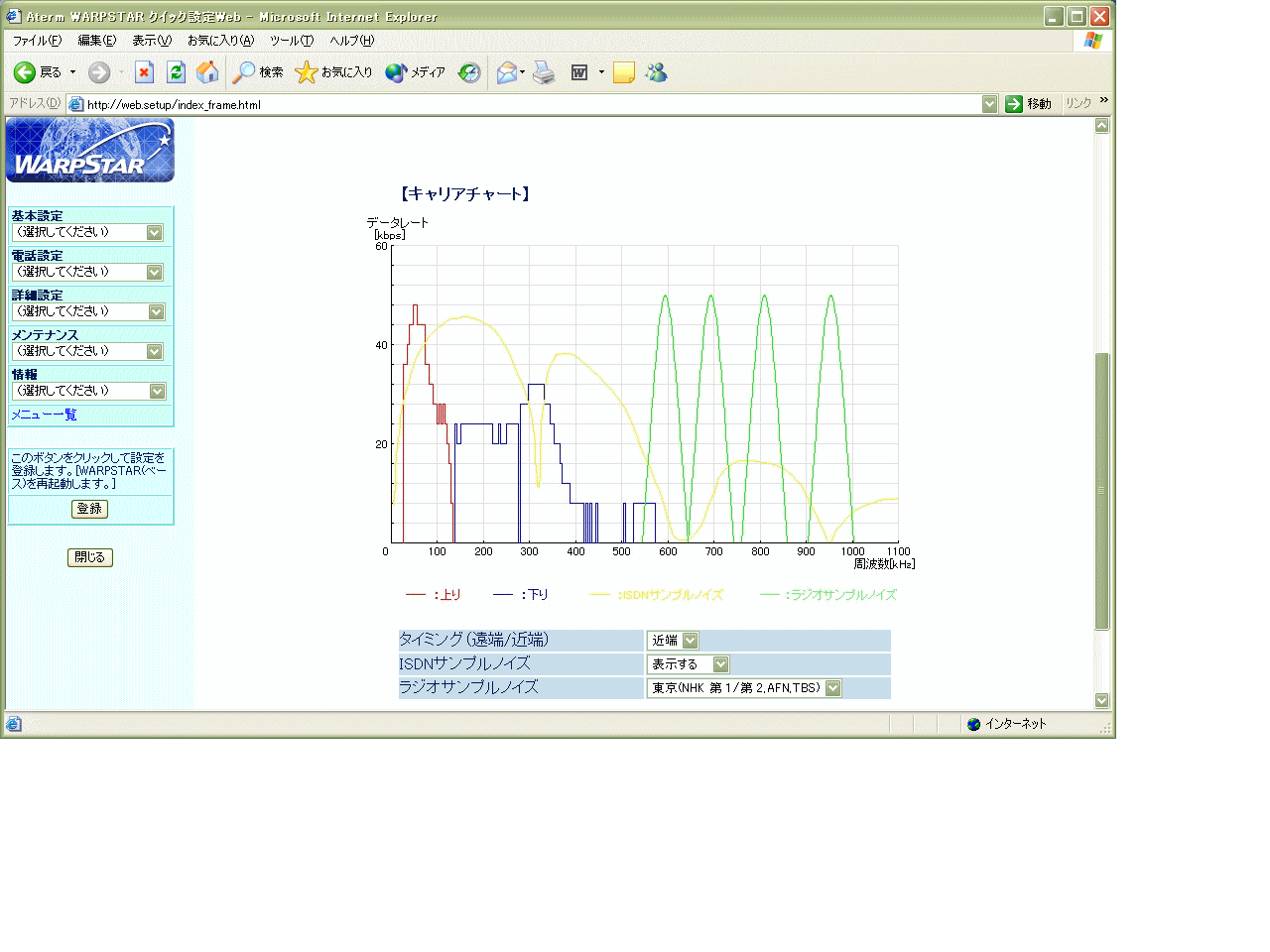
Task: Stop page loading with the red X icon
Action: [x=144, y=72]
